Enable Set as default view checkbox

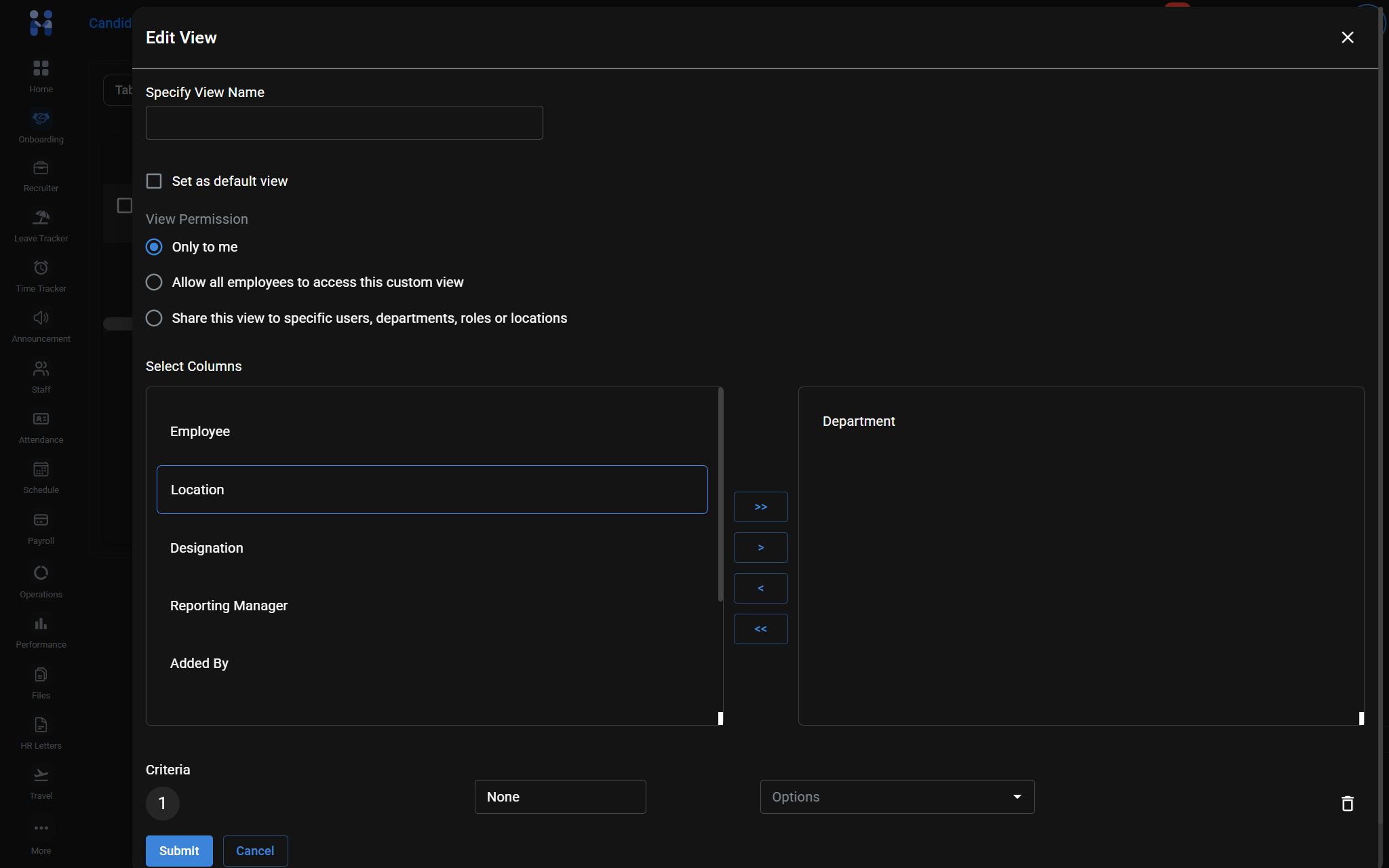pos(154,181)
